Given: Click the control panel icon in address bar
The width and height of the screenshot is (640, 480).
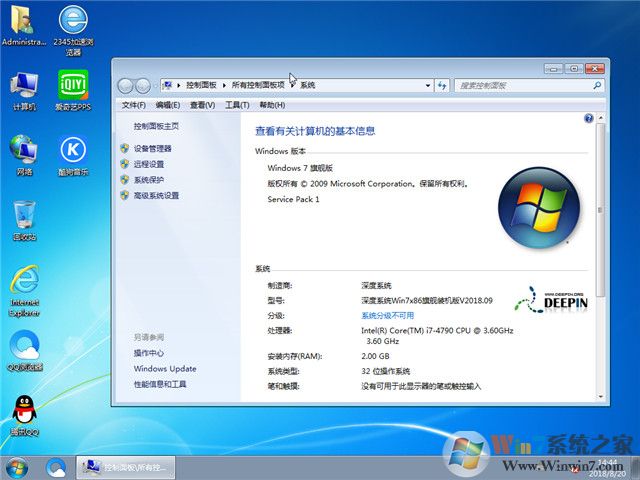Looking at the screenshot, I should tap(167, 85).
